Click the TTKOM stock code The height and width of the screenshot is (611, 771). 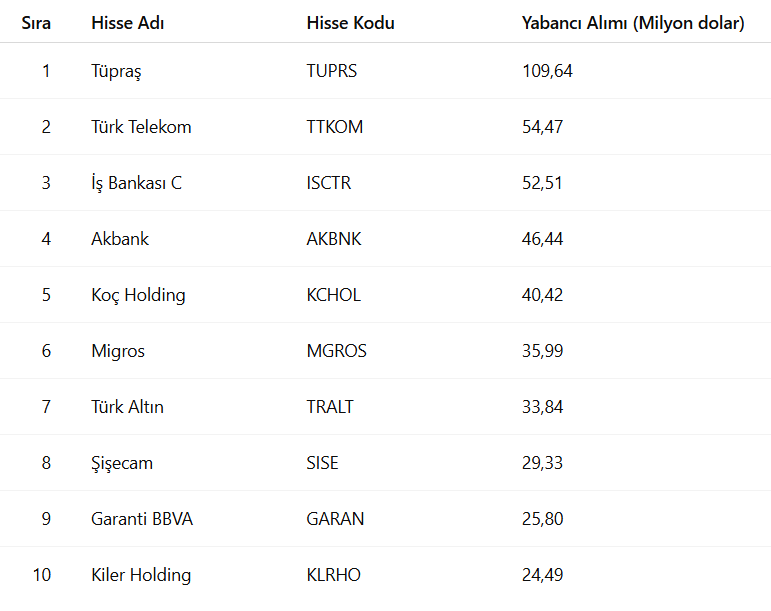[x=335, y=127]
